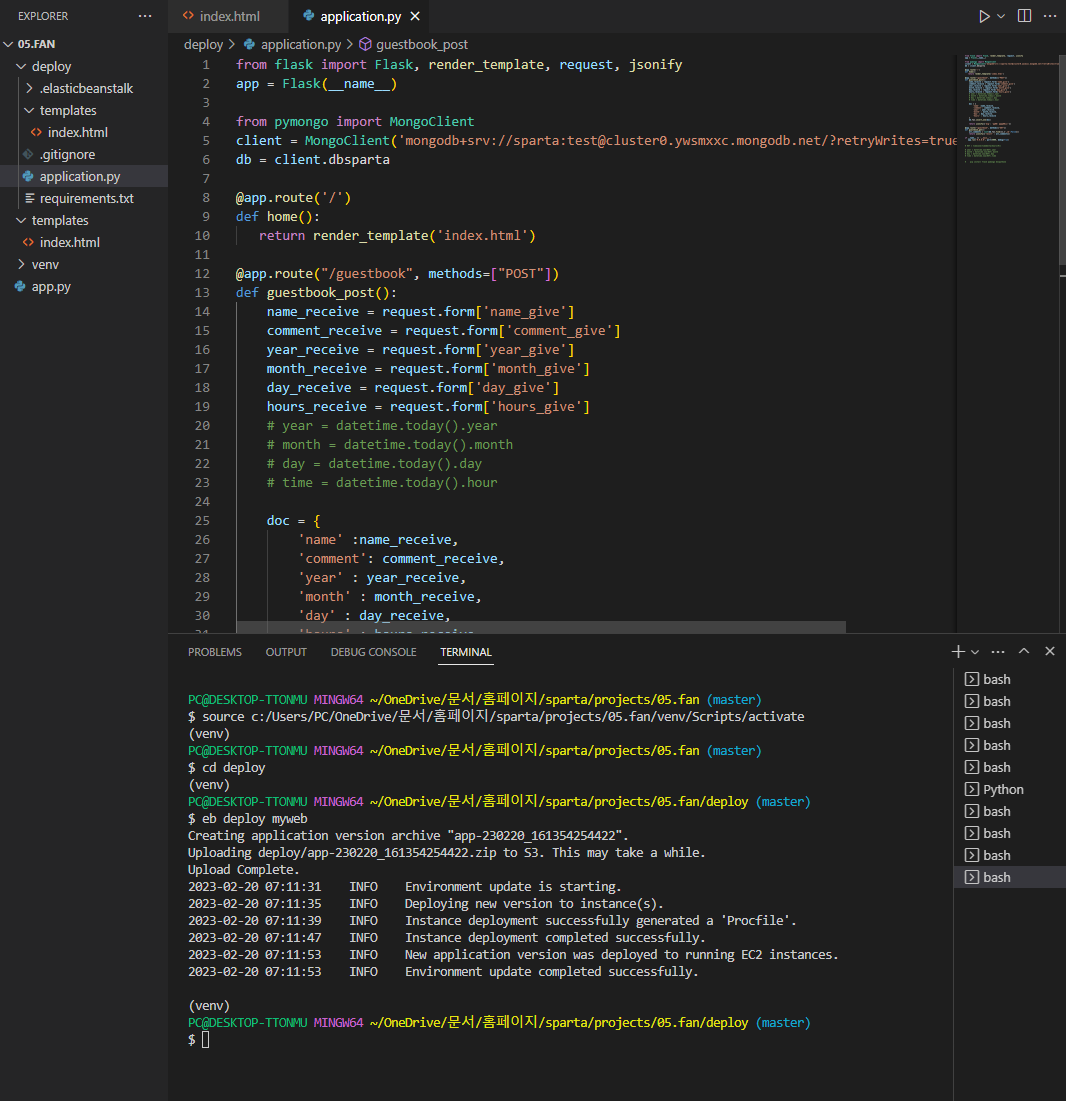Click line number 13 in gutter
The height and width of the screenshot is (1101, 1066).
pos(202,293)
